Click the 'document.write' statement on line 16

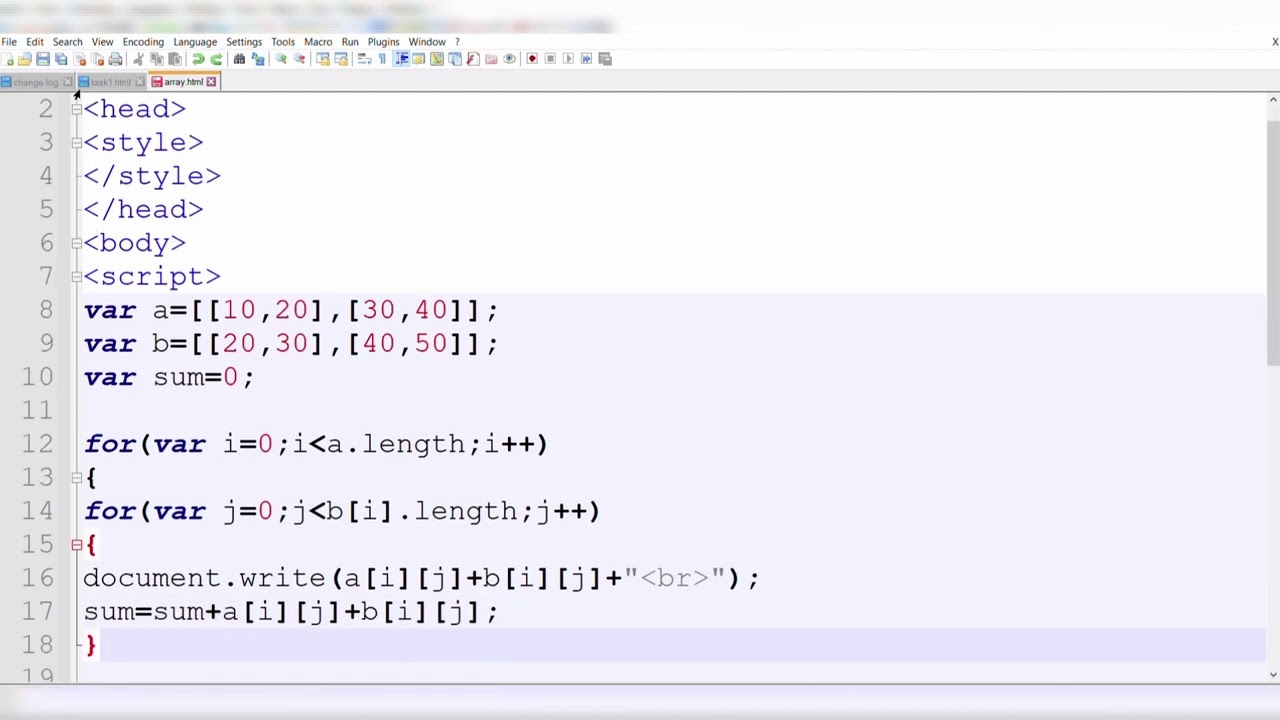click(421, 578)
